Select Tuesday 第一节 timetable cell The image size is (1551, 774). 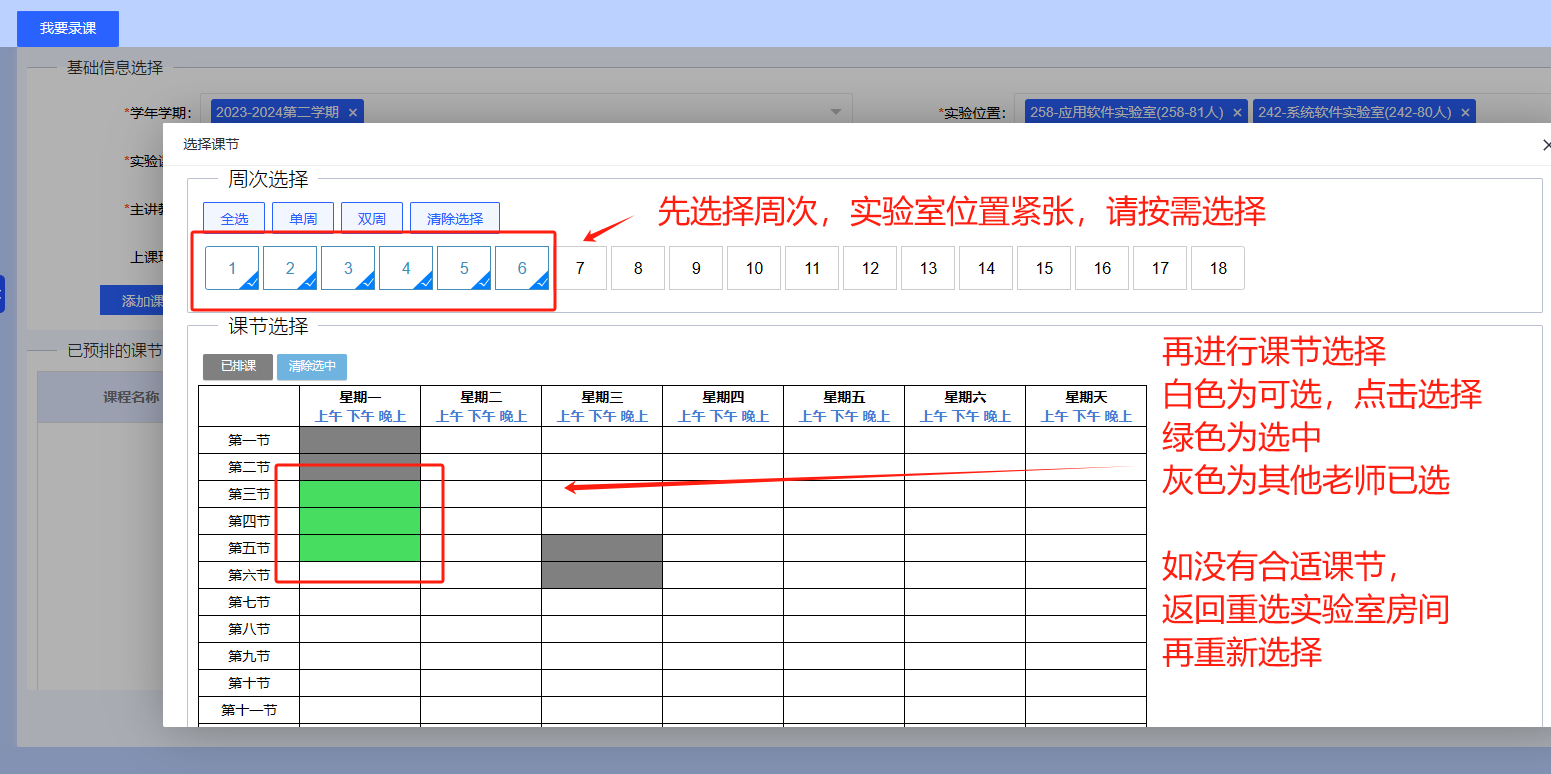(480, 440)
